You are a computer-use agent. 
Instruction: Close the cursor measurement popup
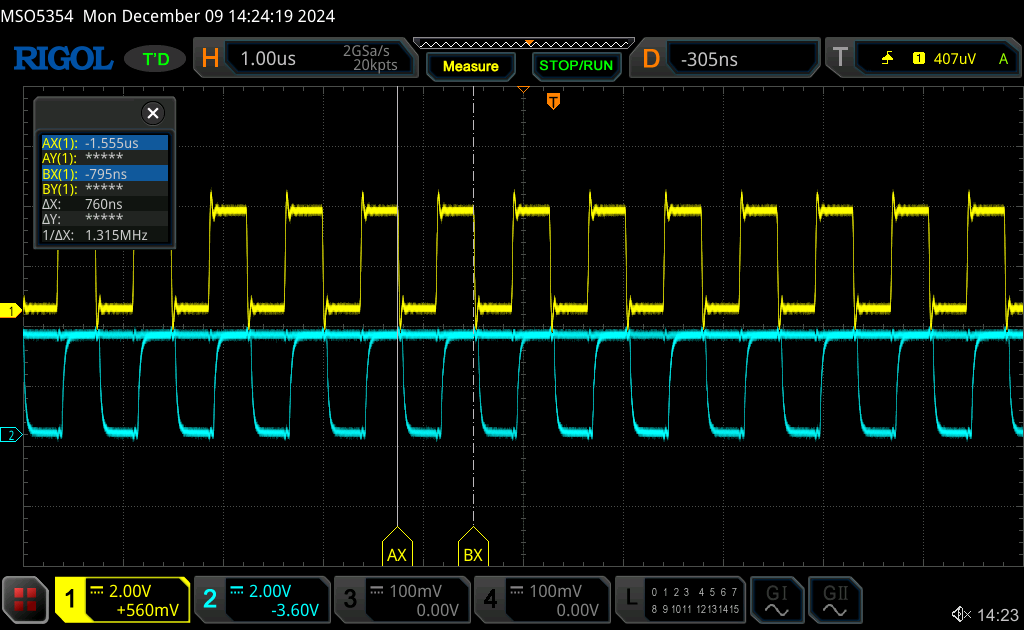point(152,113)
